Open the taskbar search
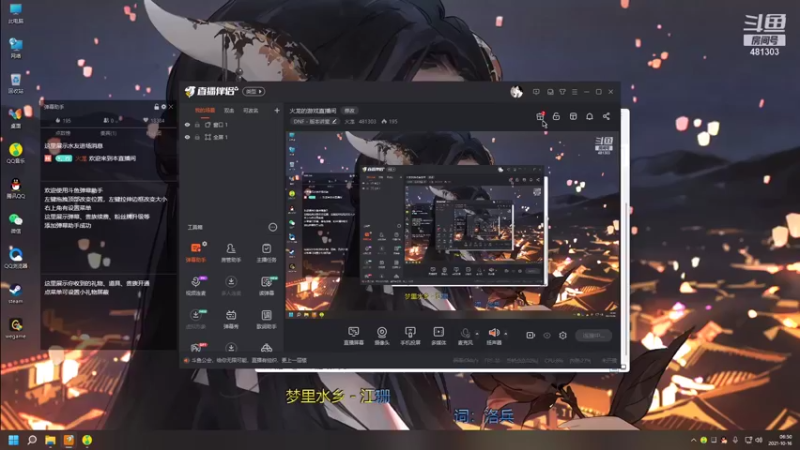This screenshot has height=450, width=800. (32, 440)
